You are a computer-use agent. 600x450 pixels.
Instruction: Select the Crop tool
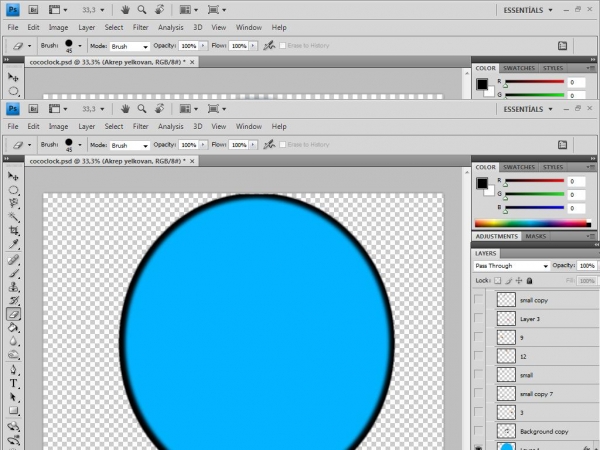pyautogui.click(x=13, y=230)
